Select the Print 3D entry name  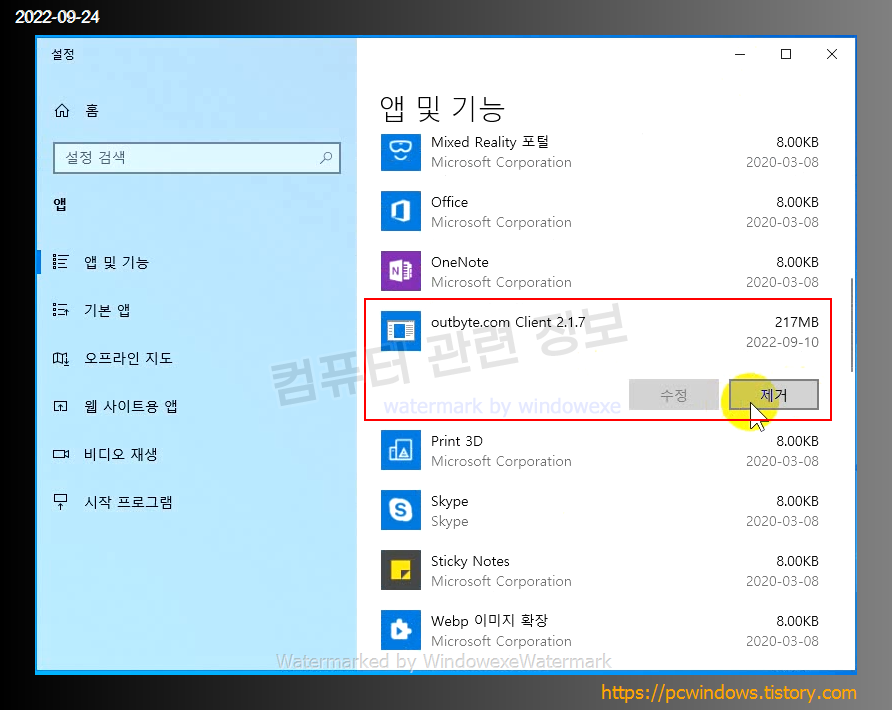click(x=457, y=441)
